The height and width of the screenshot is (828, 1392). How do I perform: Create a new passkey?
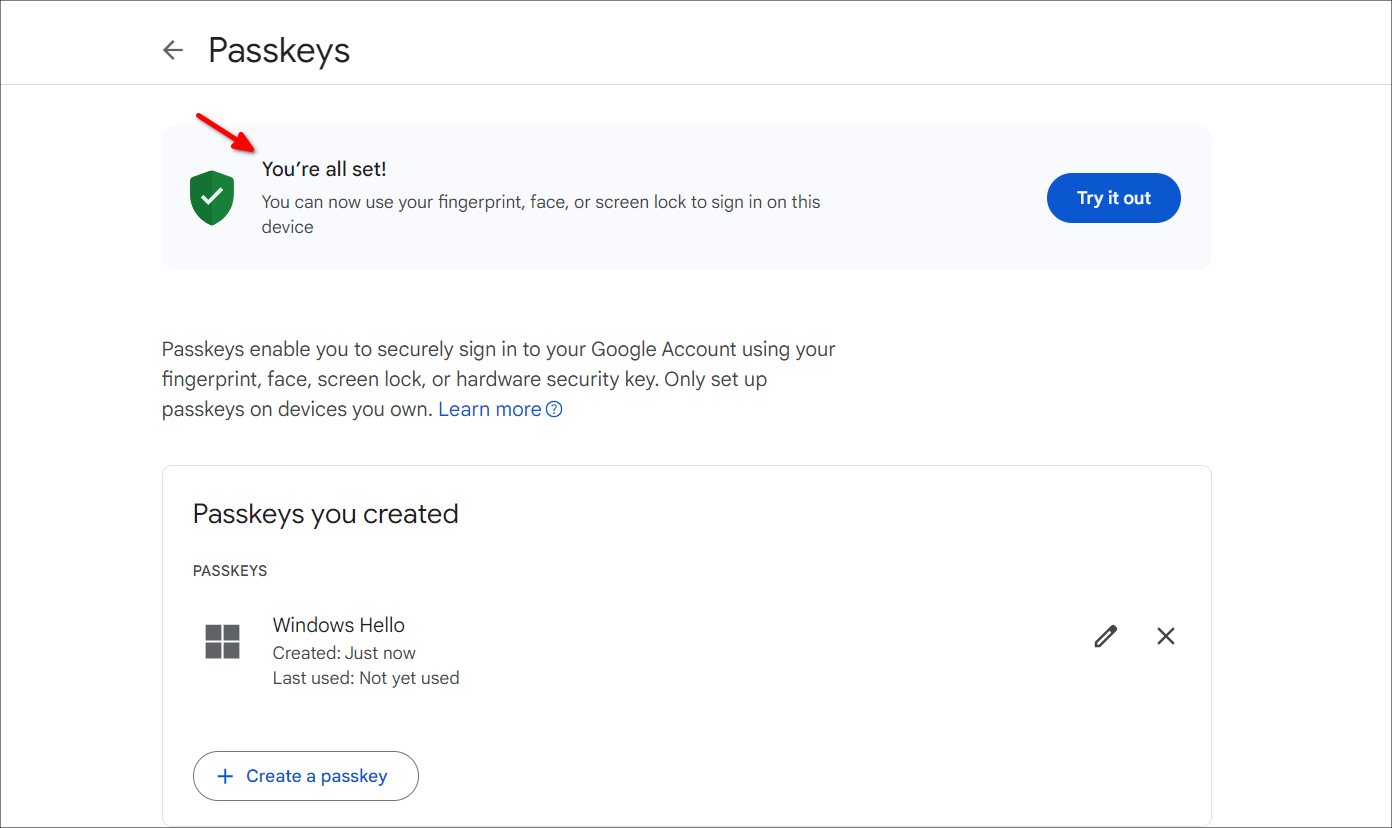pos(306,776)
